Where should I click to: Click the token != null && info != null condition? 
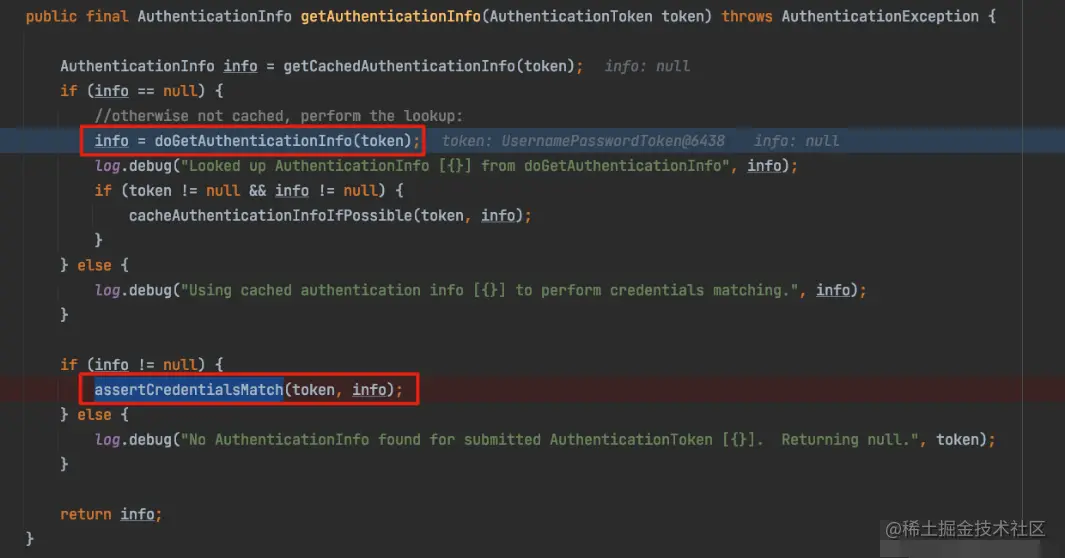coord(253,191)
